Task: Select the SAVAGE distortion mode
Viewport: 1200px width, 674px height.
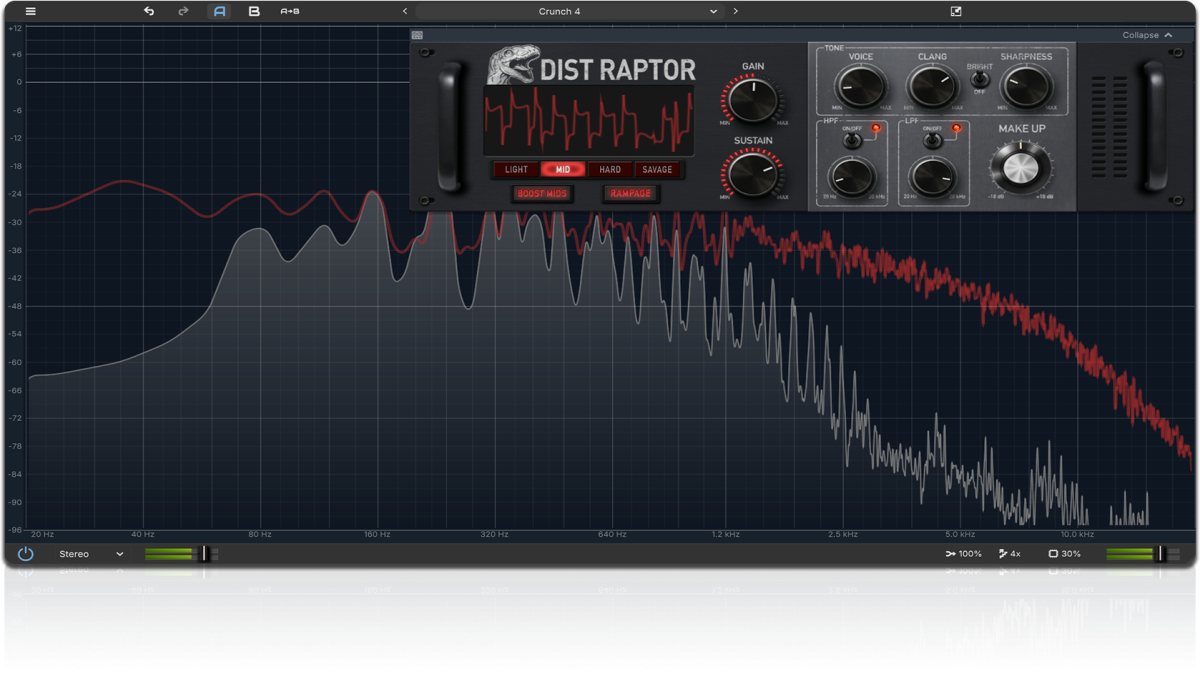Action: tap(657, 170)
